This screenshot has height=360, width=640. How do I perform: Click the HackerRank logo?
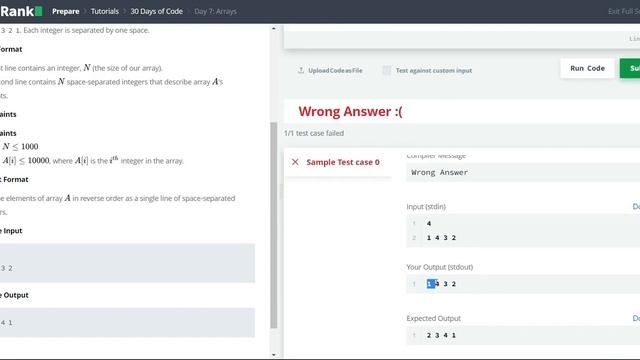(21, 11)
